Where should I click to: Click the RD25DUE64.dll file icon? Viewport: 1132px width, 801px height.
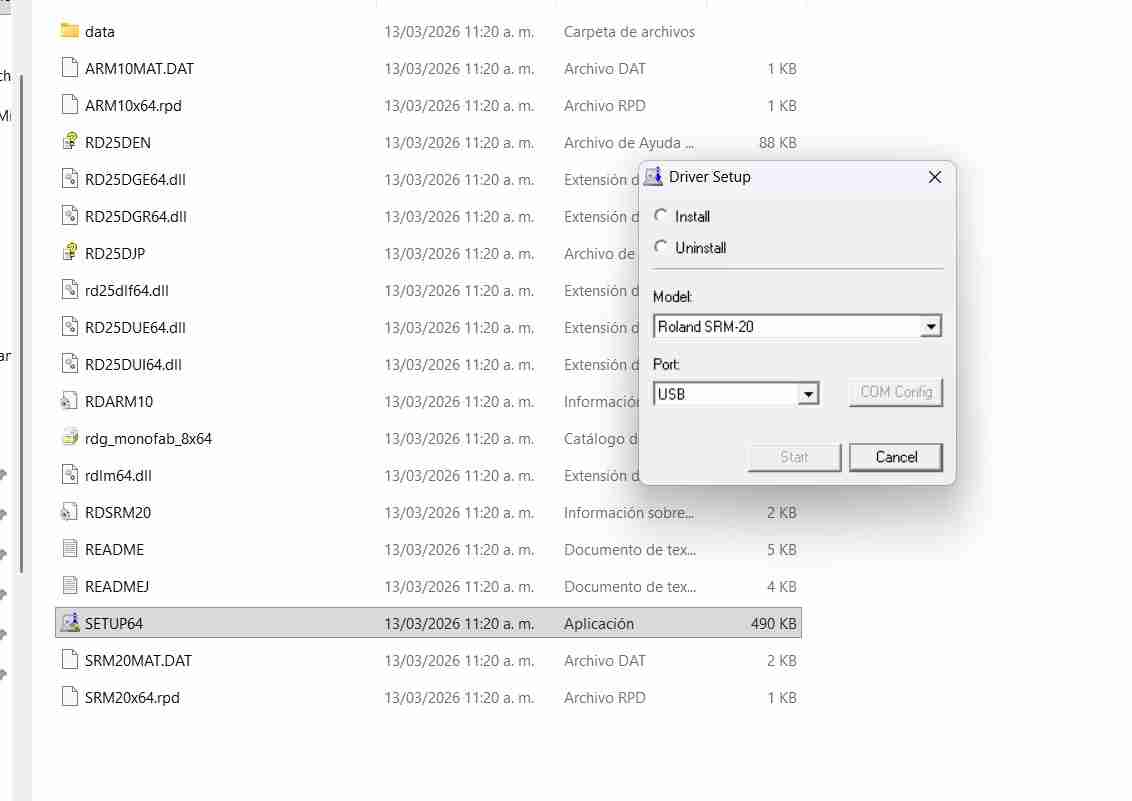pyautogui.click(x=69, y=326)
